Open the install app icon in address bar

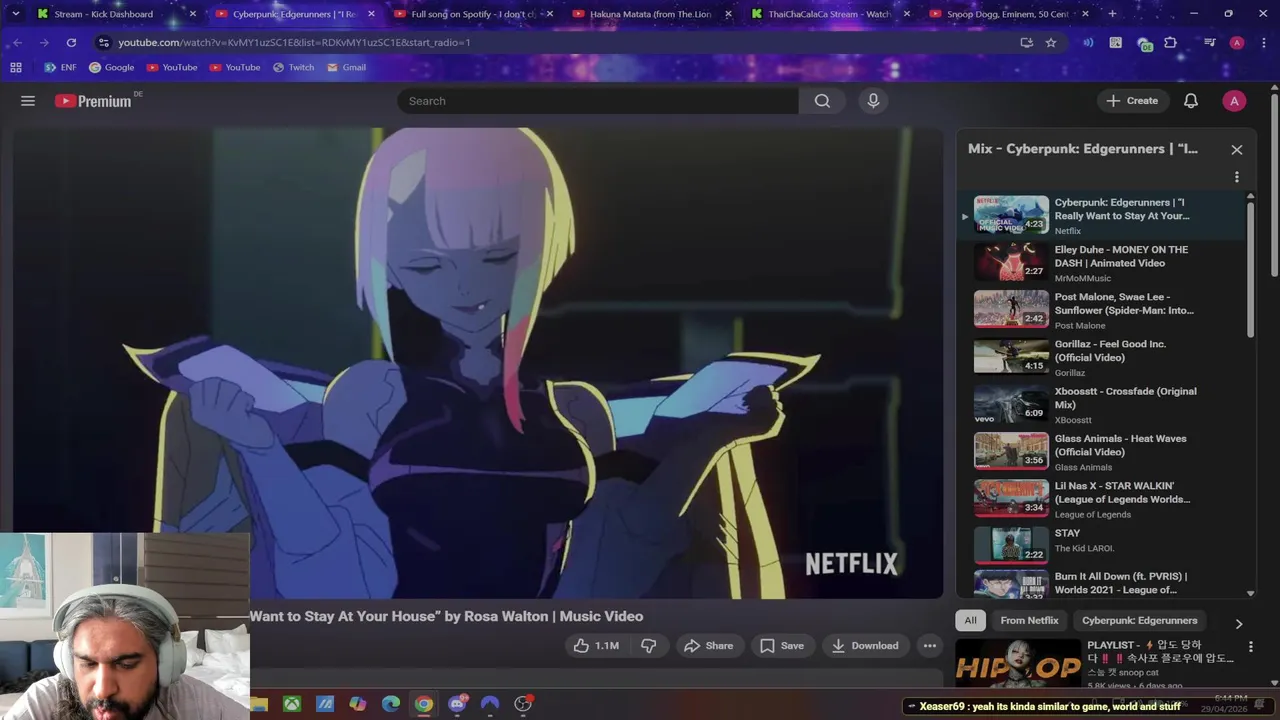pyautogui.click(x=1026, y=43)
